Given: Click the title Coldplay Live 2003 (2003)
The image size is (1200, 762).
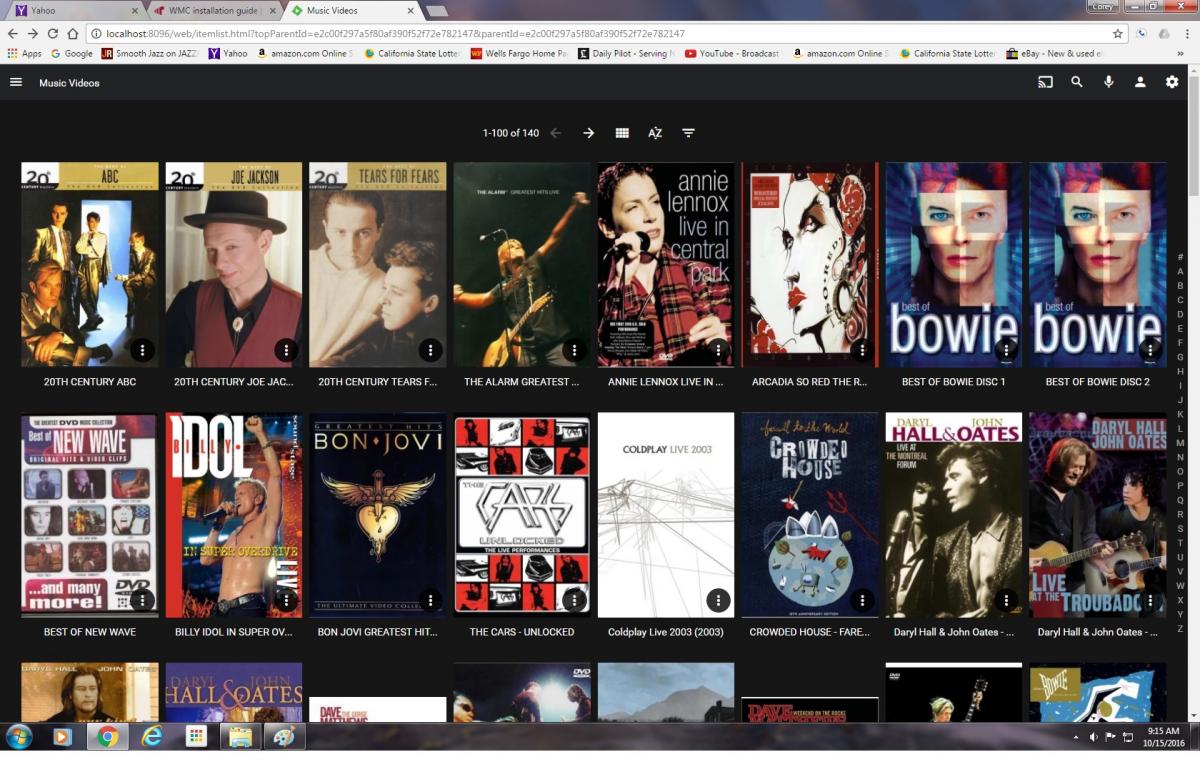Looking at the screenshot, I should tap(666, 632).
